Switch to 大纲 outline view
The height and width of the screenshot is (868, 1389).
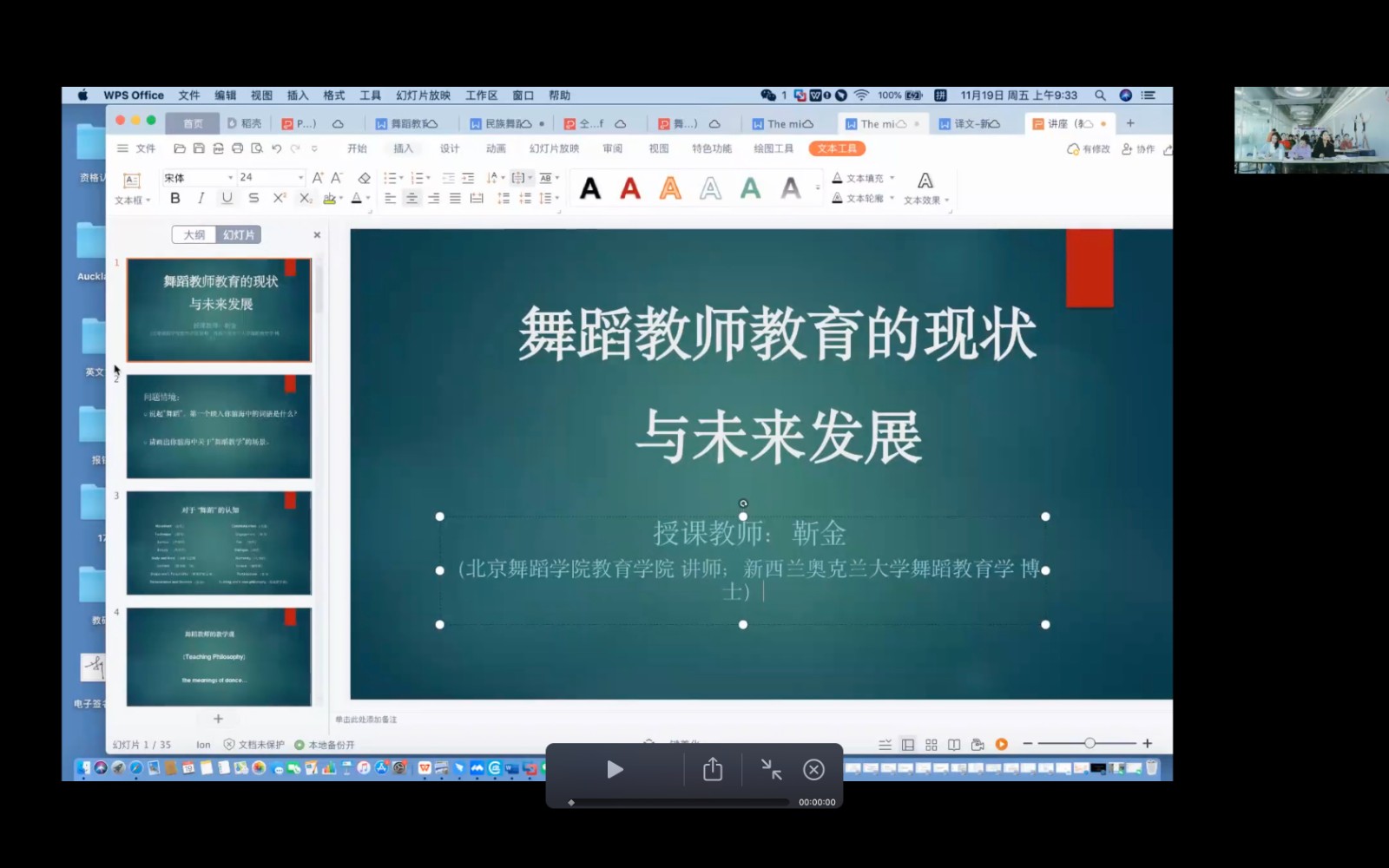[x=194, y=234]
